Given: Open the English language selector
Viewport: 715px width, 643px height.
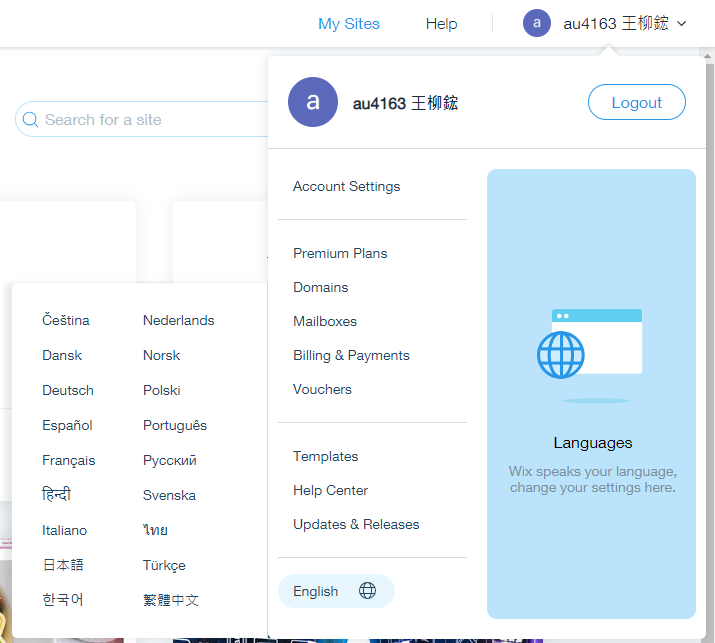Looking at the screenshot, I should coord(336,591).
